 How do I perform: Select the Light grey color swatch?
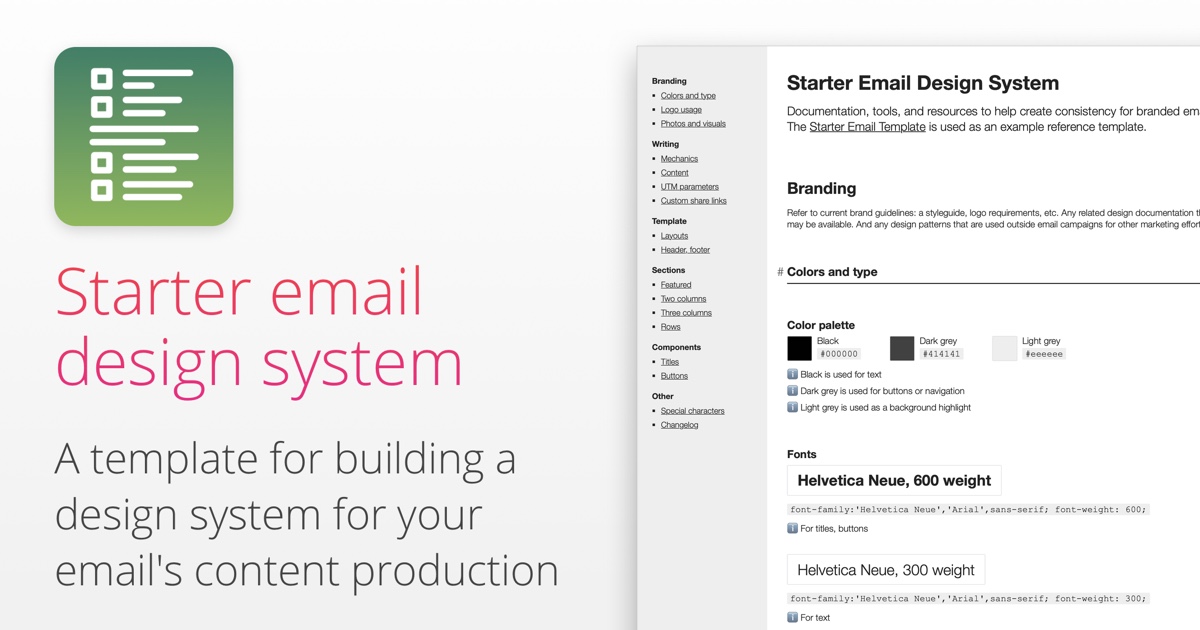point(1003,347)
